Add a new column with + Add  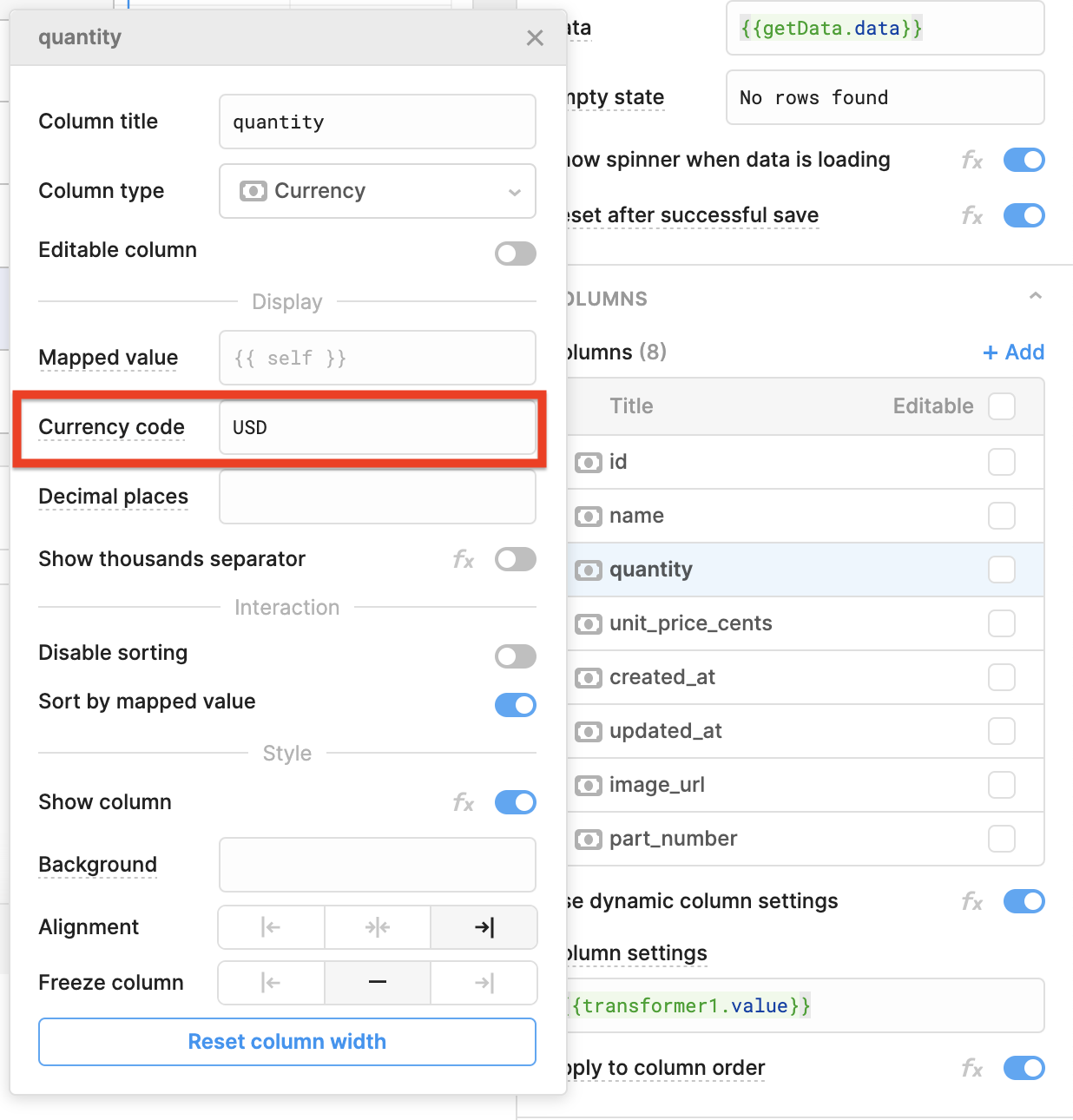tap(1013, 352)
